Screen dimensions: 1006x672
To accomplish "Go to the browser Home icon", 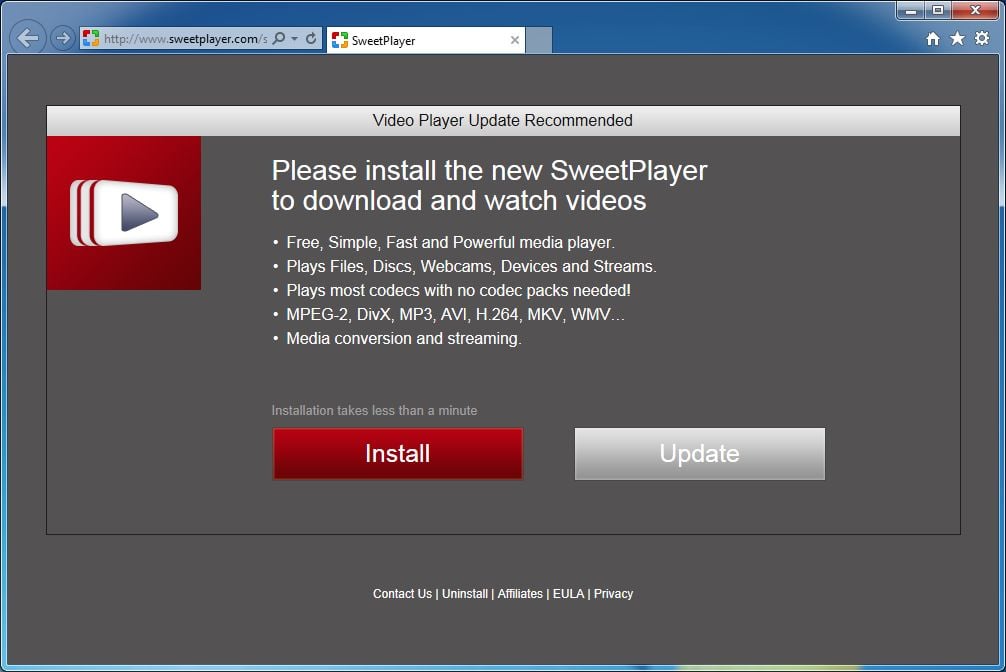I will [933, 39].
